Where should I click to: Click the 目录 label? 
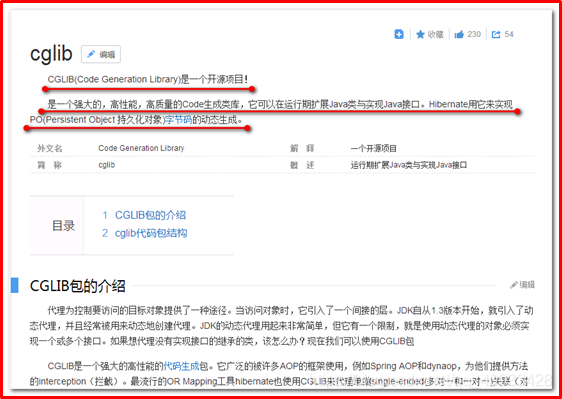point(63,225)
